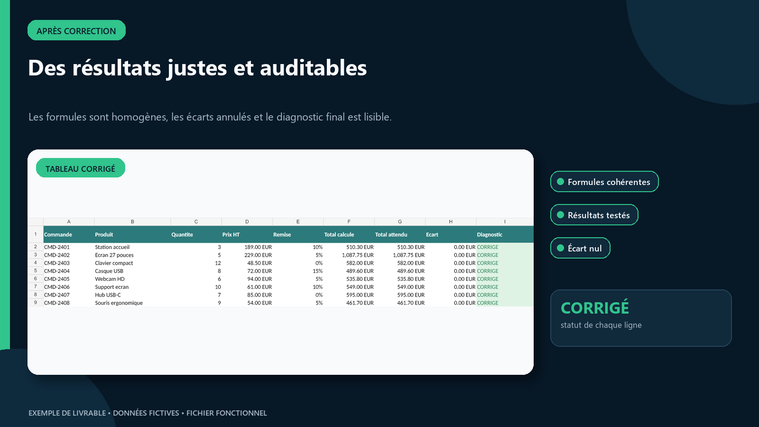This screenshot has height=427, width=759.
Task: Click the Total attendu header cell
Action: pyautogui.click(x=400, y=234)
